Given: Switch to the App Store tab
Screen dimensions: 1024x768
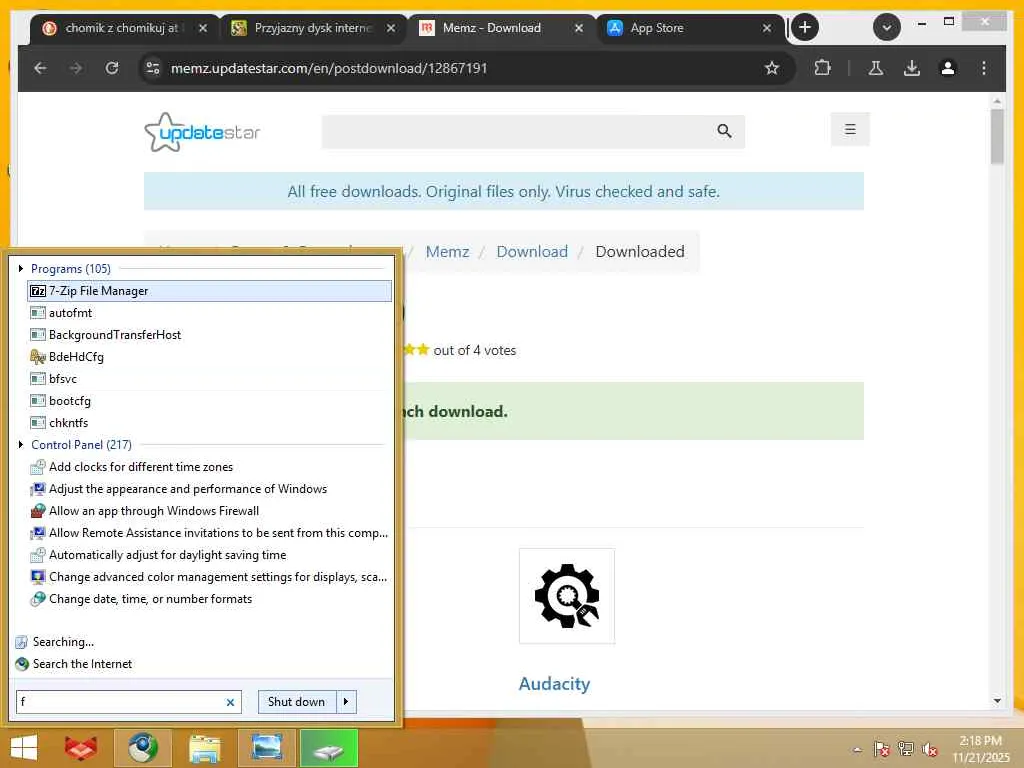Looking at the screenshot, I should coord(656,28).
